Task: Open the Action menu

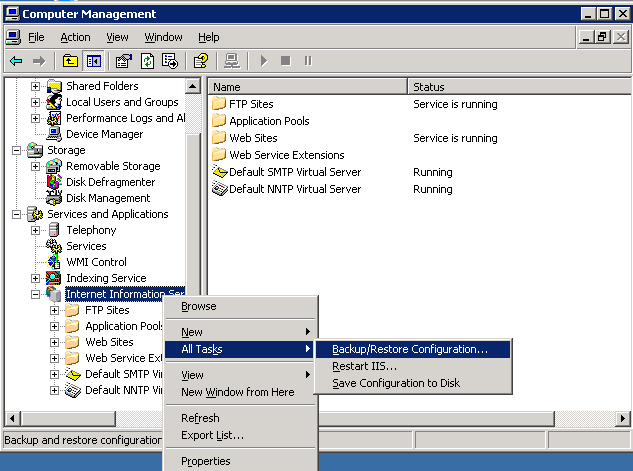Action: [75, 37]
